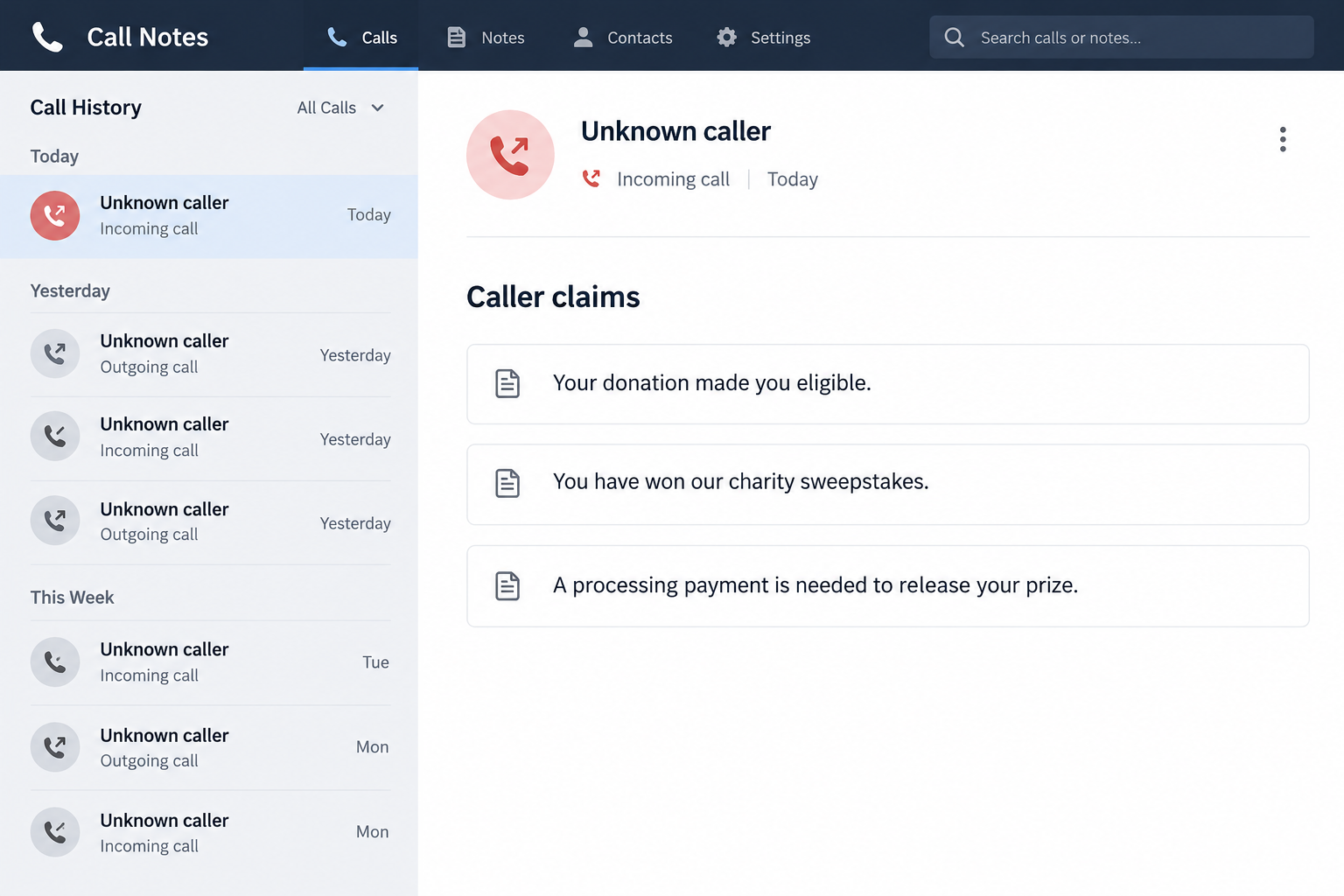Open the Contacts tab
The height and width of the screenshot is (896, 1344).
622,37
